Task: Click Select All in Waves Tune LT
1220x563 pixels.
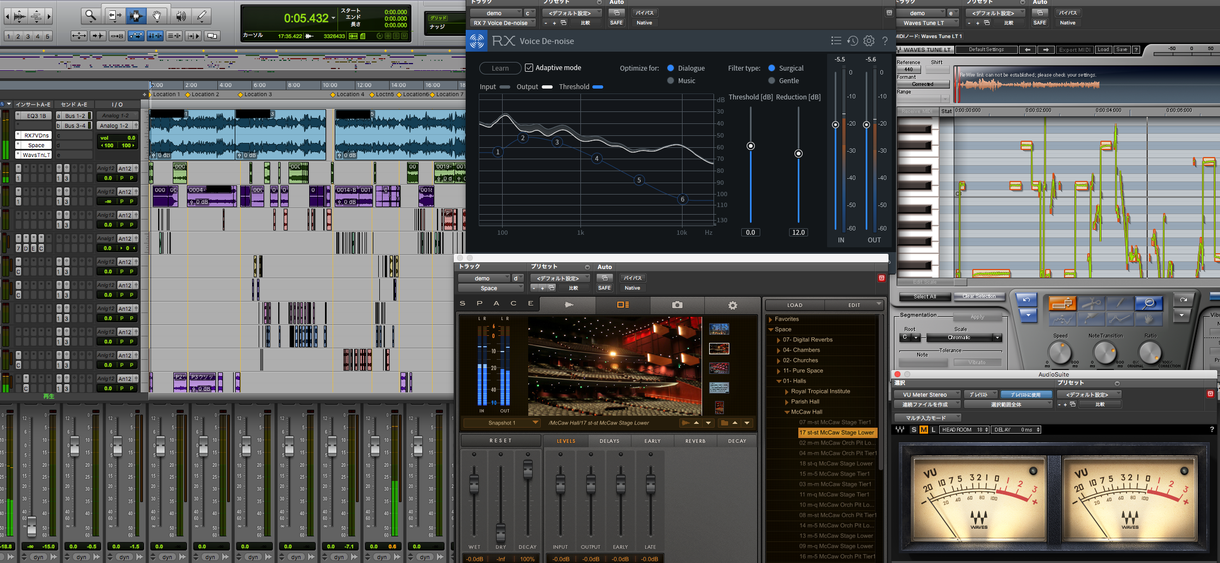Action: pyautogui.click(x=925, y=297)
